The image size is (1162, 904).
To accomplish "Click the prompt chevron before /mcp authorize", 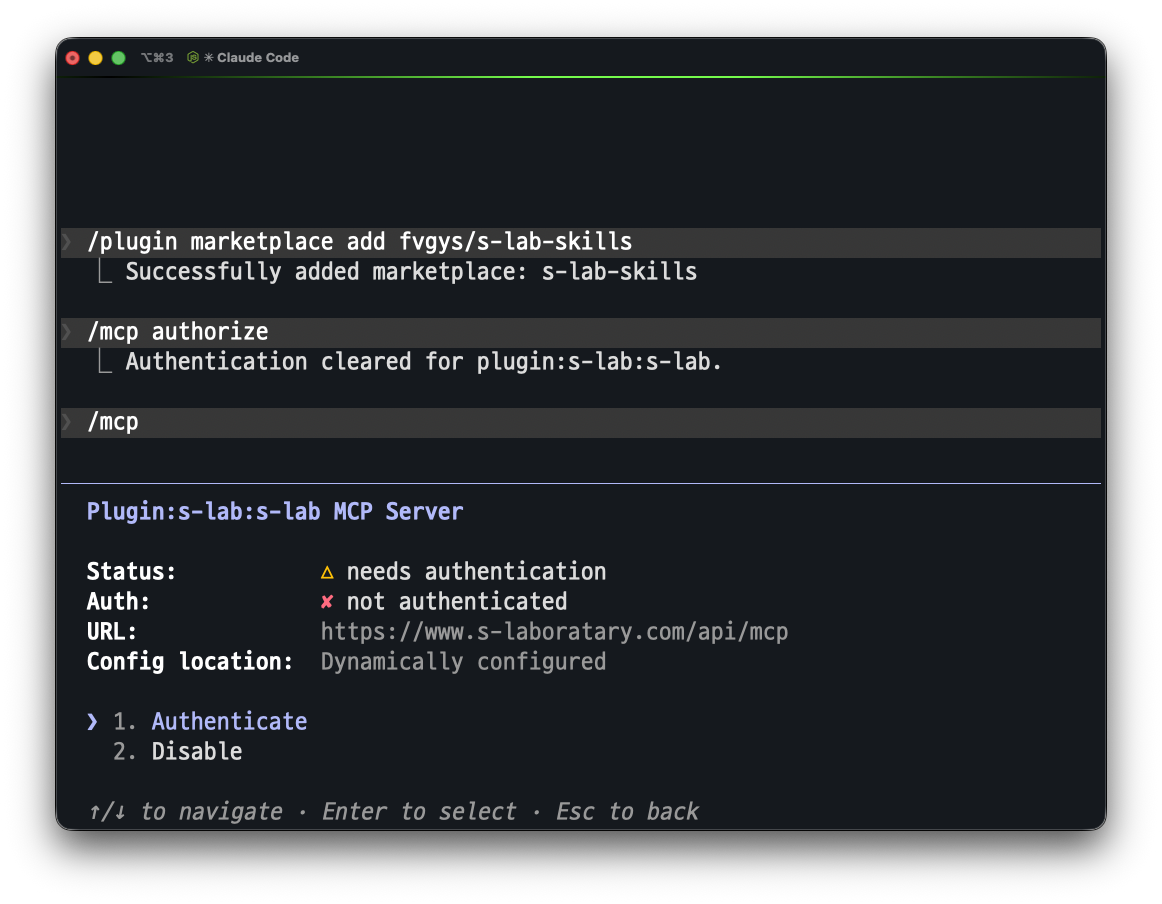I will point(67,332).
